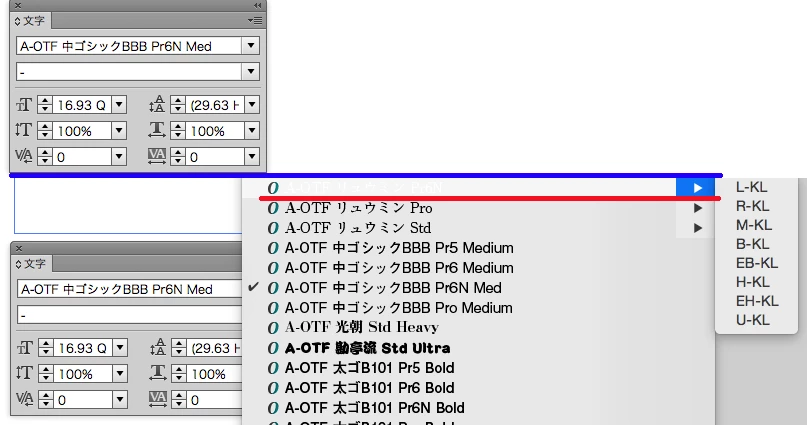Open kerning dropdown in lower panel
The image size is (807, 425).
pyautogui.click(x=120, y=400)
